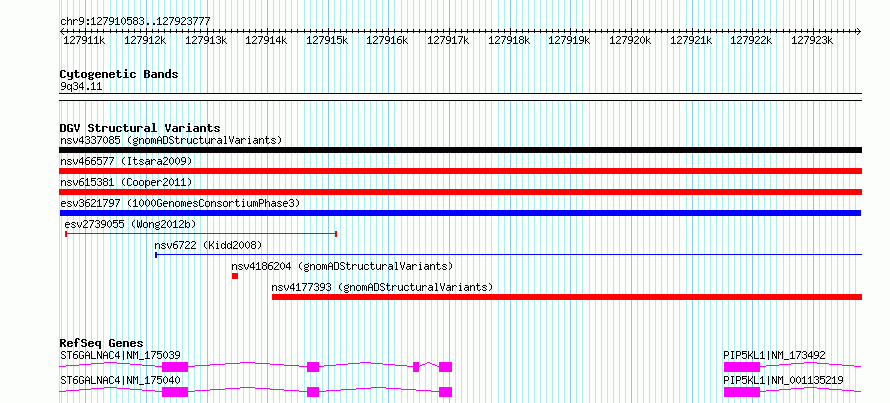Select the nsv6722 Kidd2008 thin blue line
Viewport: 890px width, 403px height.
tap(509, 255)
